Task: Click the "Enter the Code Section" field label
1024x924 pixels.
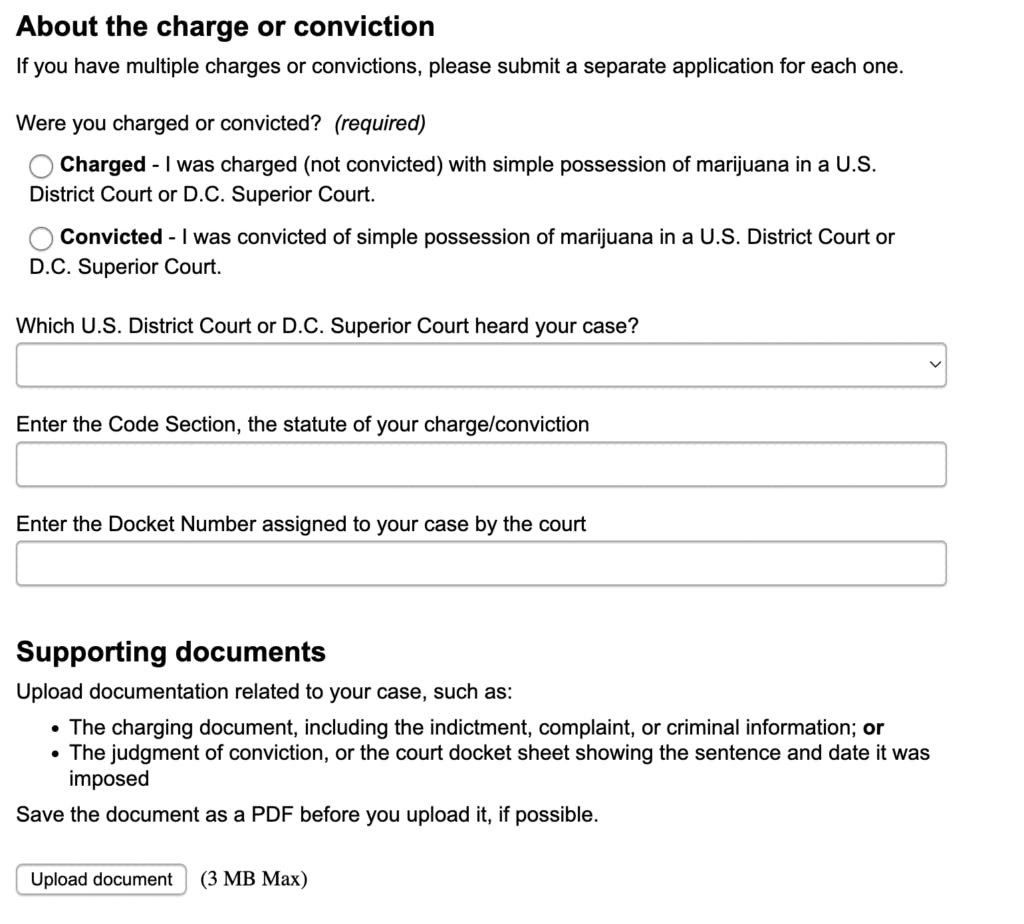Action: click(302, 424)
